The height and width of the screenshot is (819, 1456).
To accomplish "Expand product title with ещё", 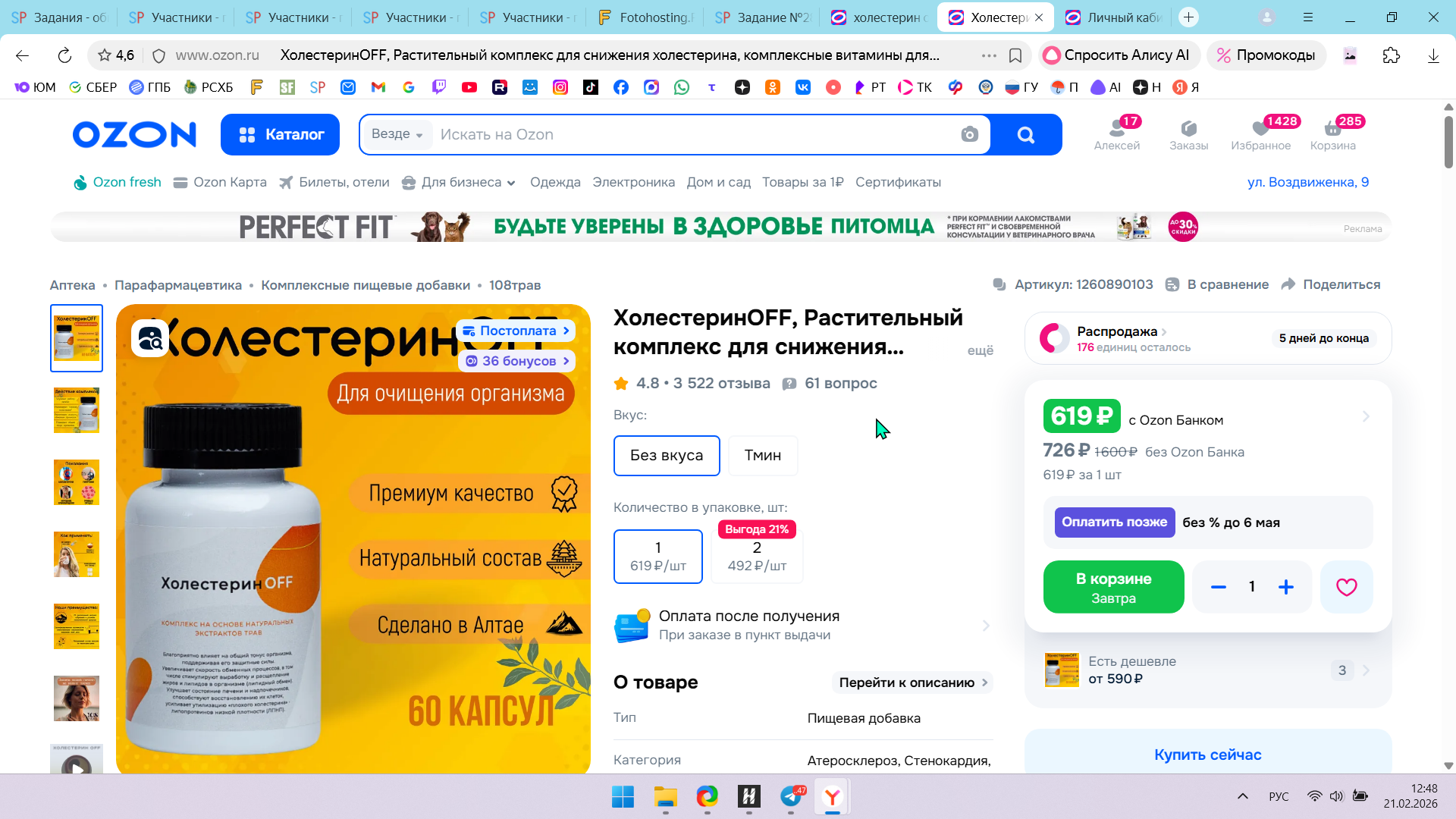I will click(x=980, y=350).
